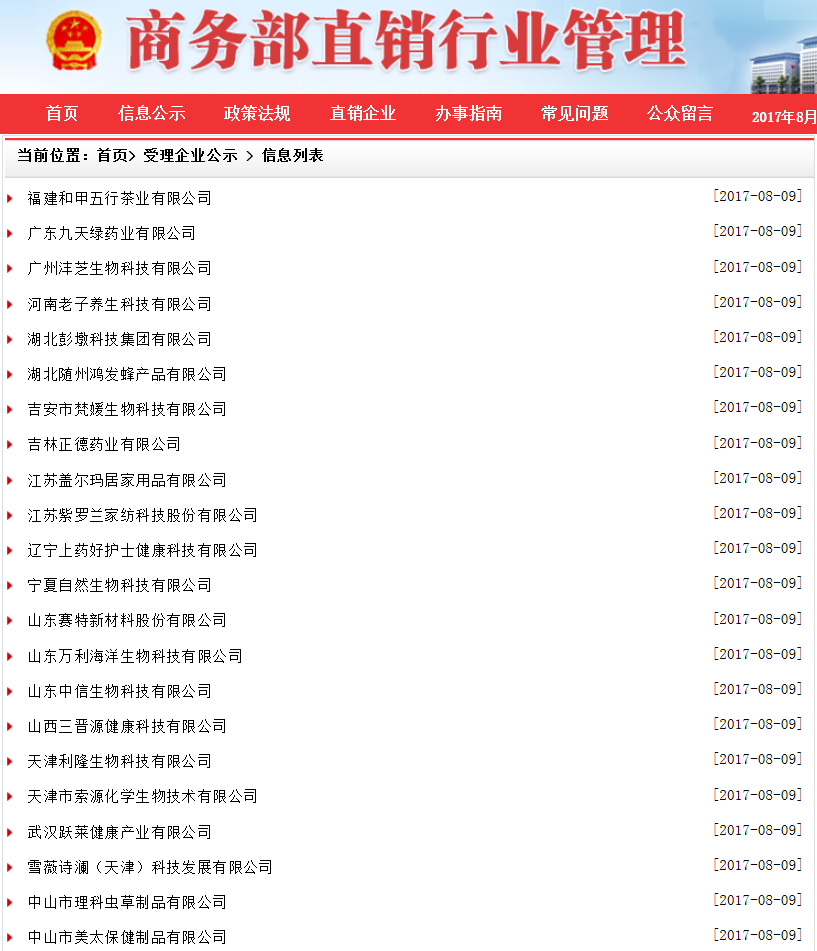Go to 政策法规 navigation item
Viewport: 817px width, 951px height.
tap(257, 114)
